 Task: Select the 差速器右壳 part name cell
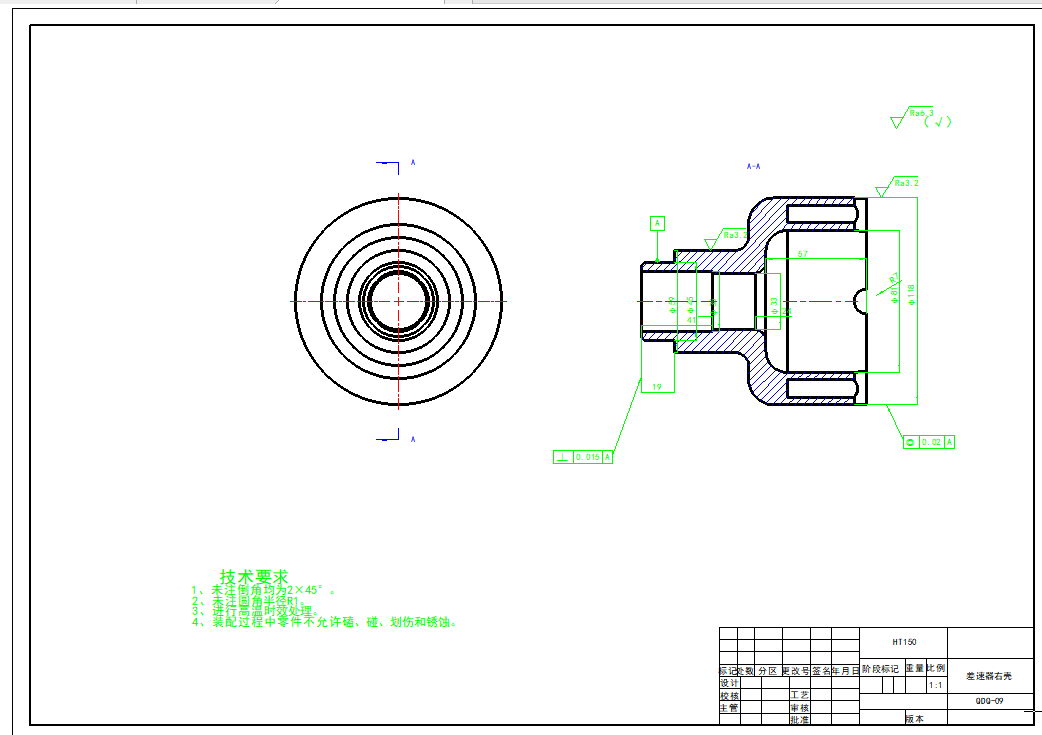pyautogui.click(x=989, y=676)
